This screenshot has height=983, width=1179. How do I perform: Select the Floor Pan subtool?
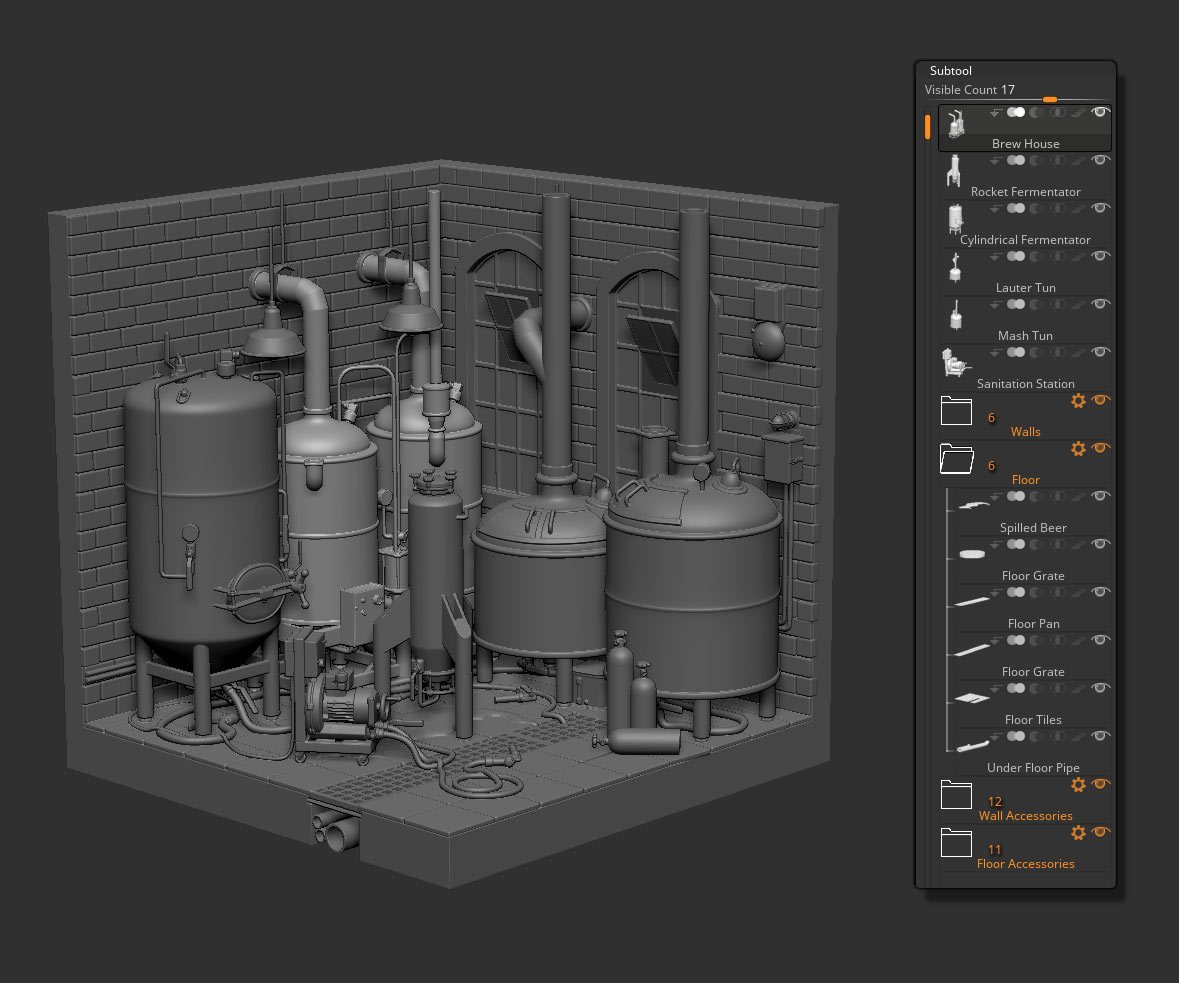click(x=1033, y=624)
